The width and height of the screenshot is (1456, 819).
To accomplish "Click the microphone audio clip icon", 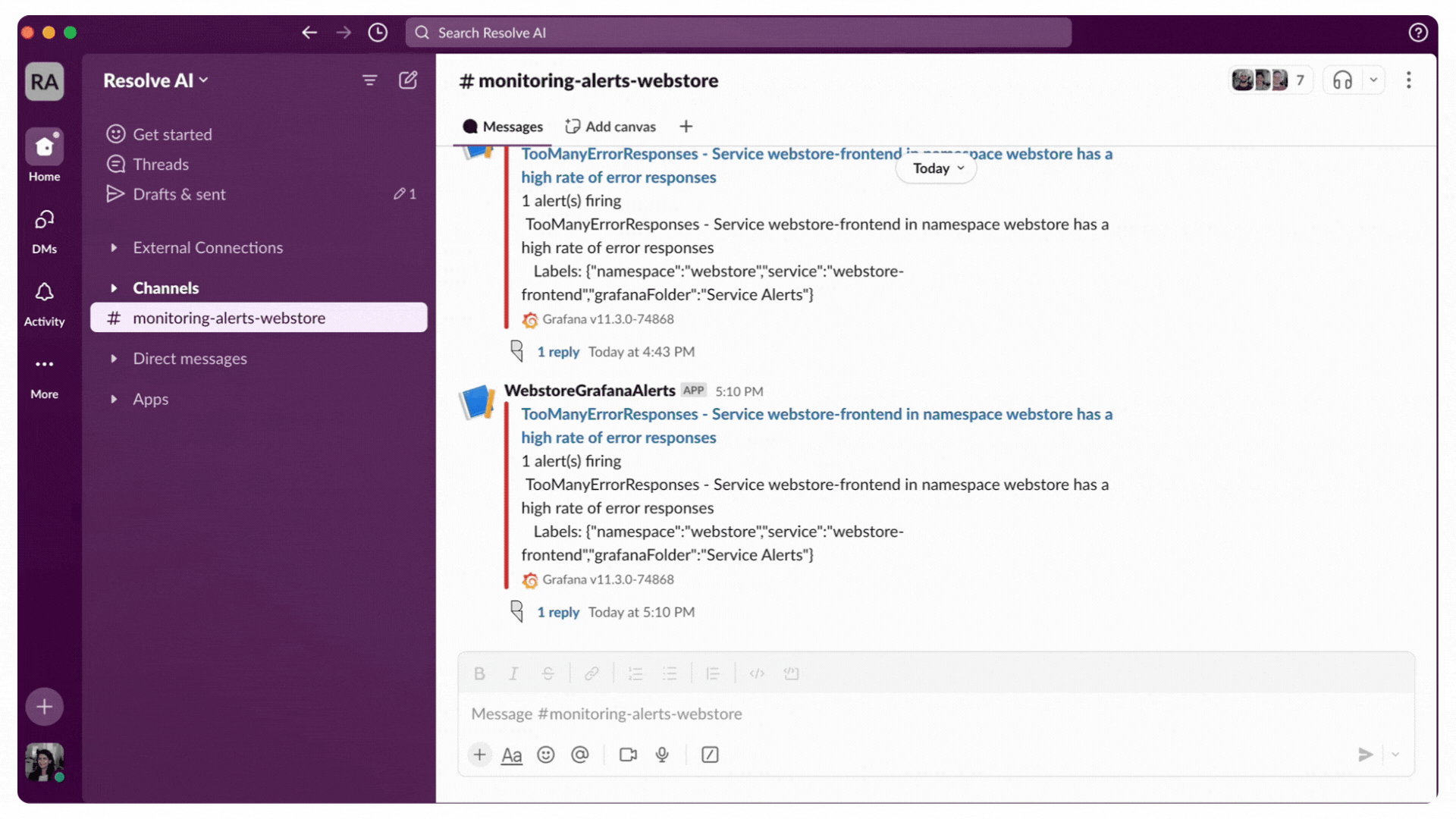I will tap(662, 755).
